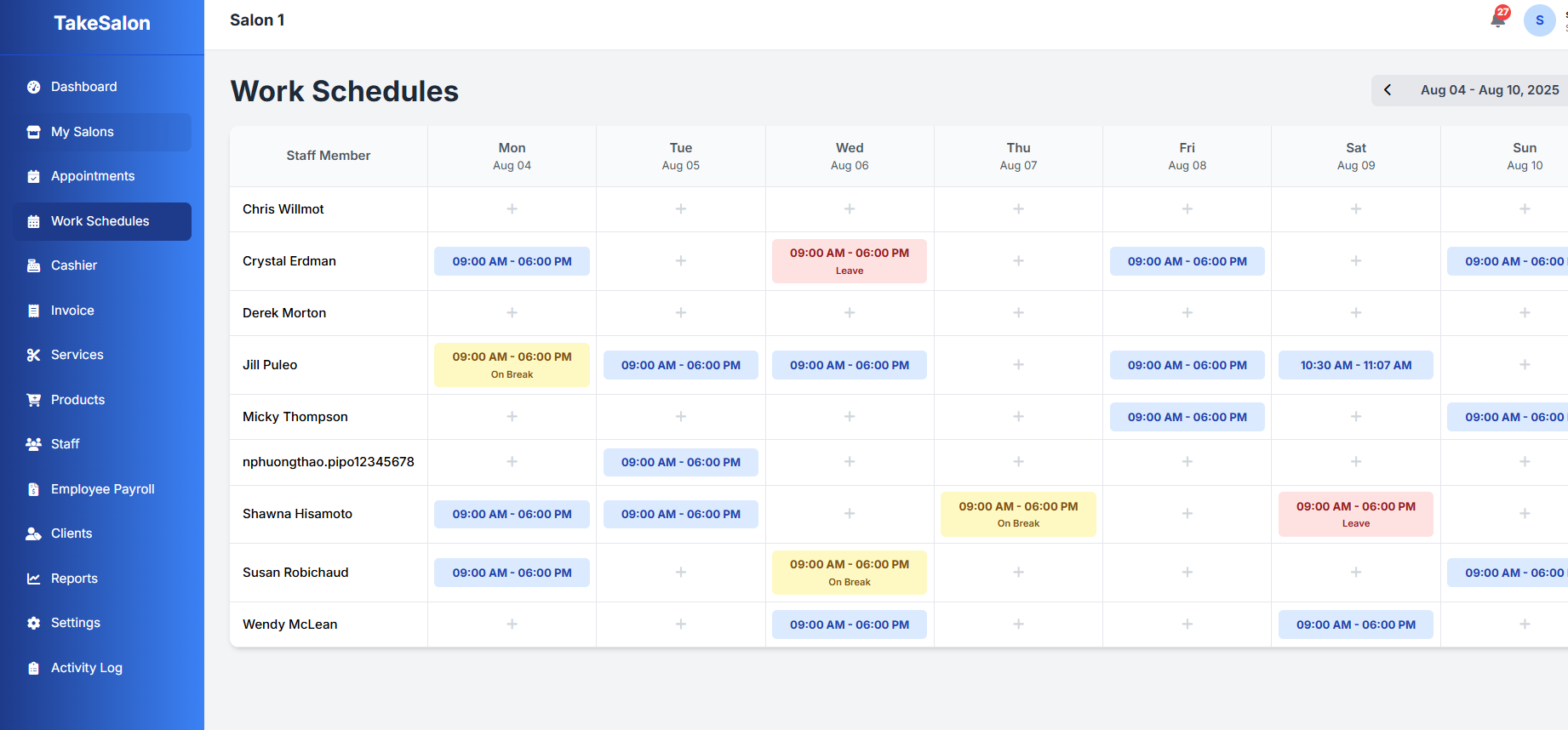Add a Monday shift for Chris Willmot
Image resolution: width=1568 pixels, height=730 pixels.
click(512, 209)
